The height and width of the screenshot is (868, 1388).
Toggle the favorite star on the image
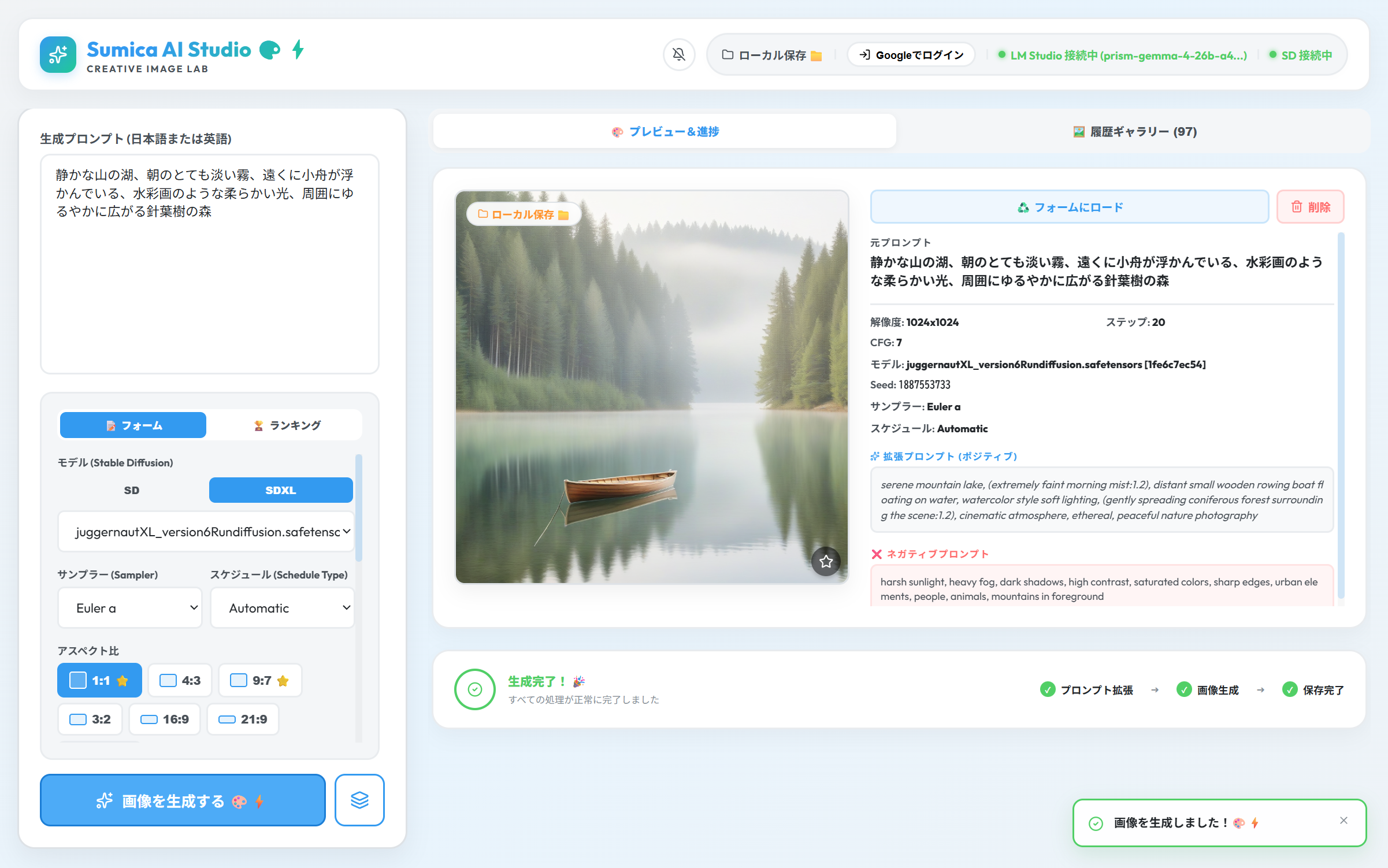point(826,561)
